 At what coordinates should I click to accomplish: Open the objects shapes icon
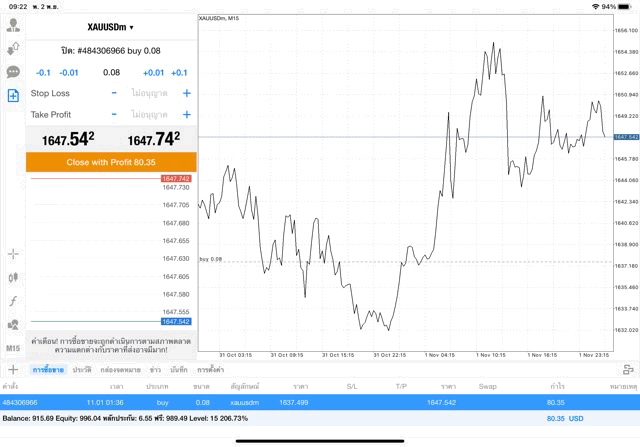[x=13, y=325]
